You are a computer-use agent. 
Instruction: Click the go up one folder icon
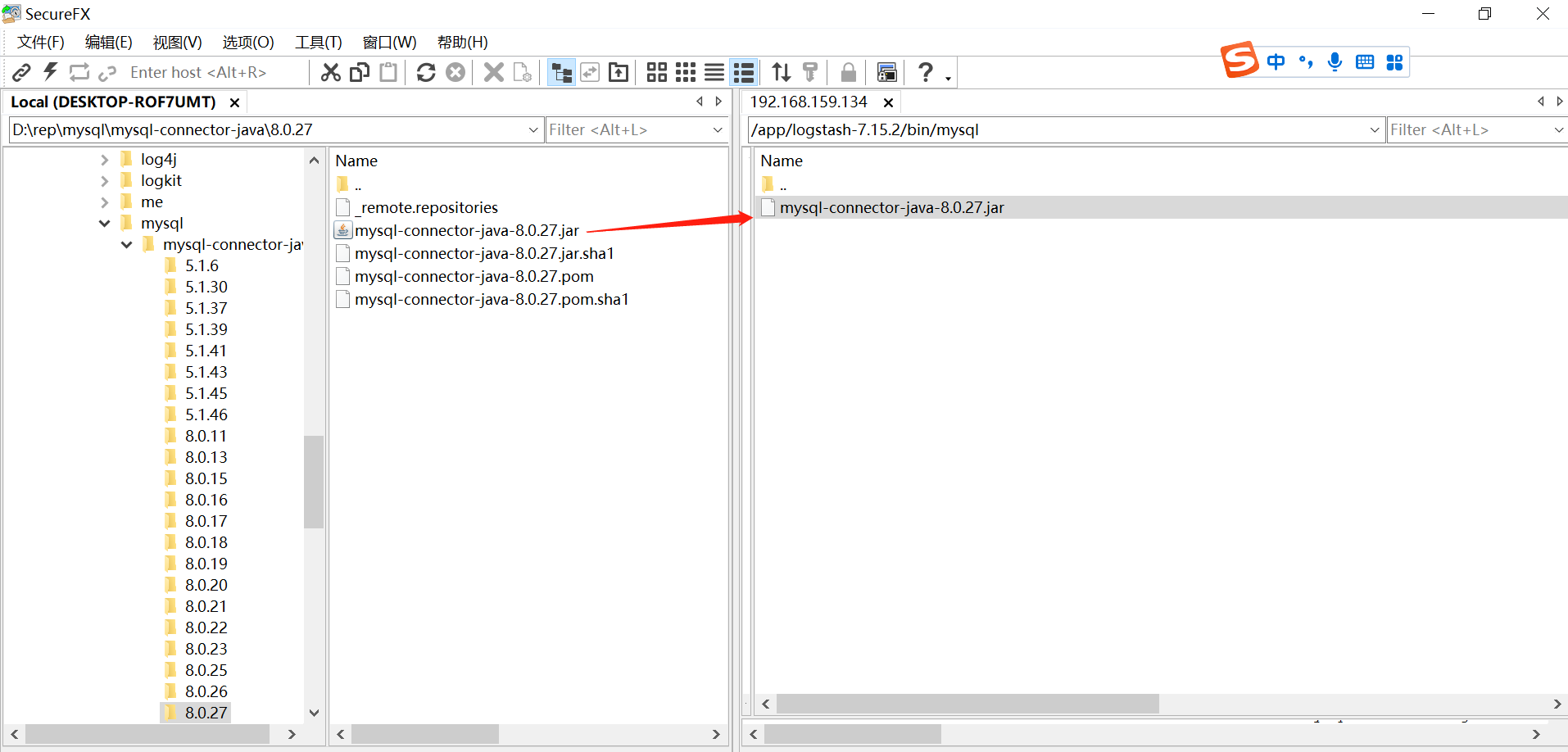click(619, 73)
